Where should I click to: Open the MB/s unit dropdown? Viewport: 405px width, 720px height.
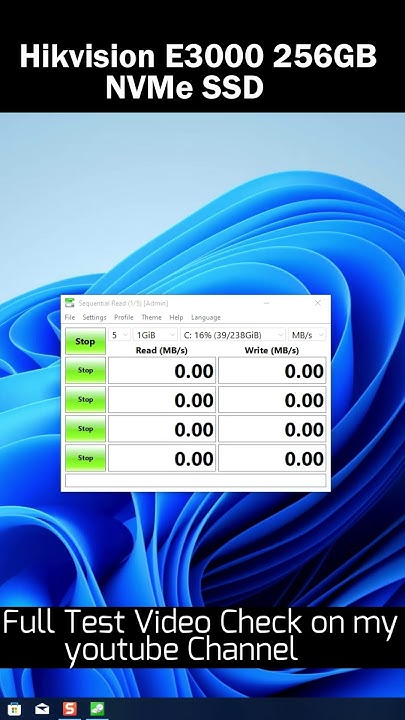(x=307, y=335)
